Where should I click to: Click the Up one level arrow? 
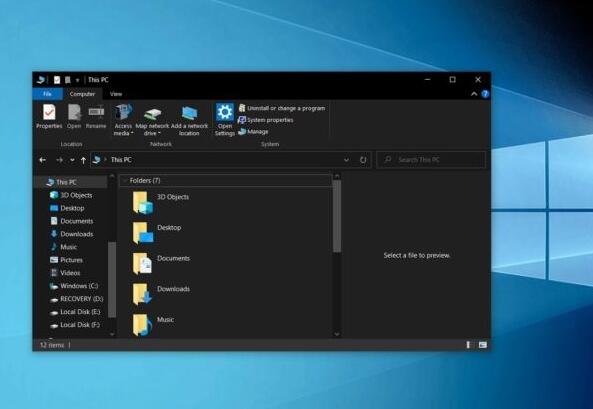(x=83, y=160)
